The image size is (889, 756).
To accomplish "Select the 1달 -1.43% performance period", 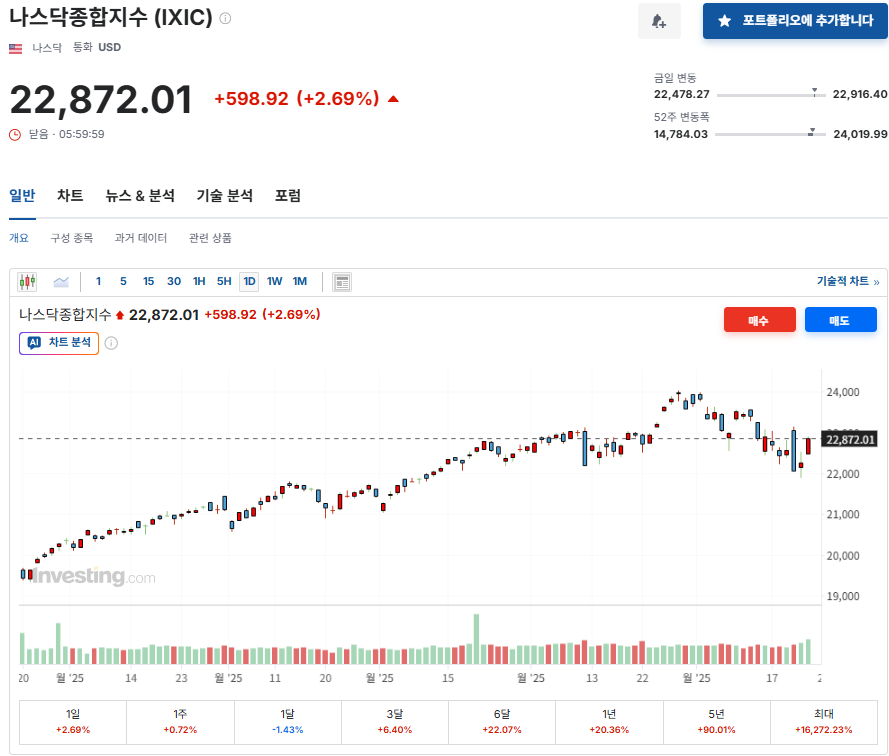I will [287, 722].
